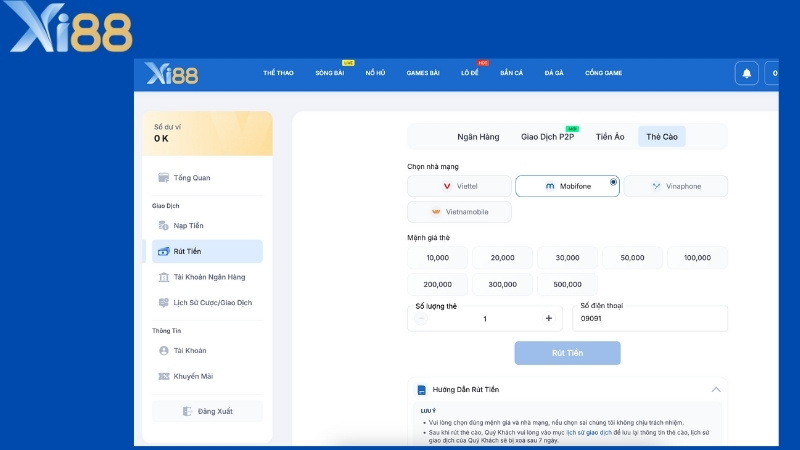800x450 pixels.
Task: Open THỂ THAO menu
Action: coord(278,73)
